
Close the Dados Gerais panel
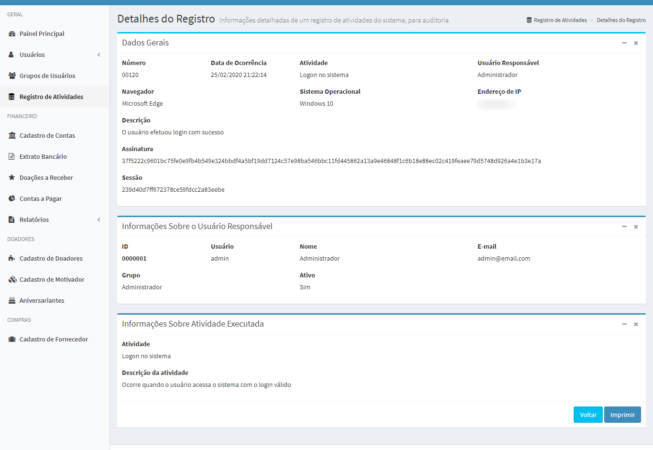636,43
